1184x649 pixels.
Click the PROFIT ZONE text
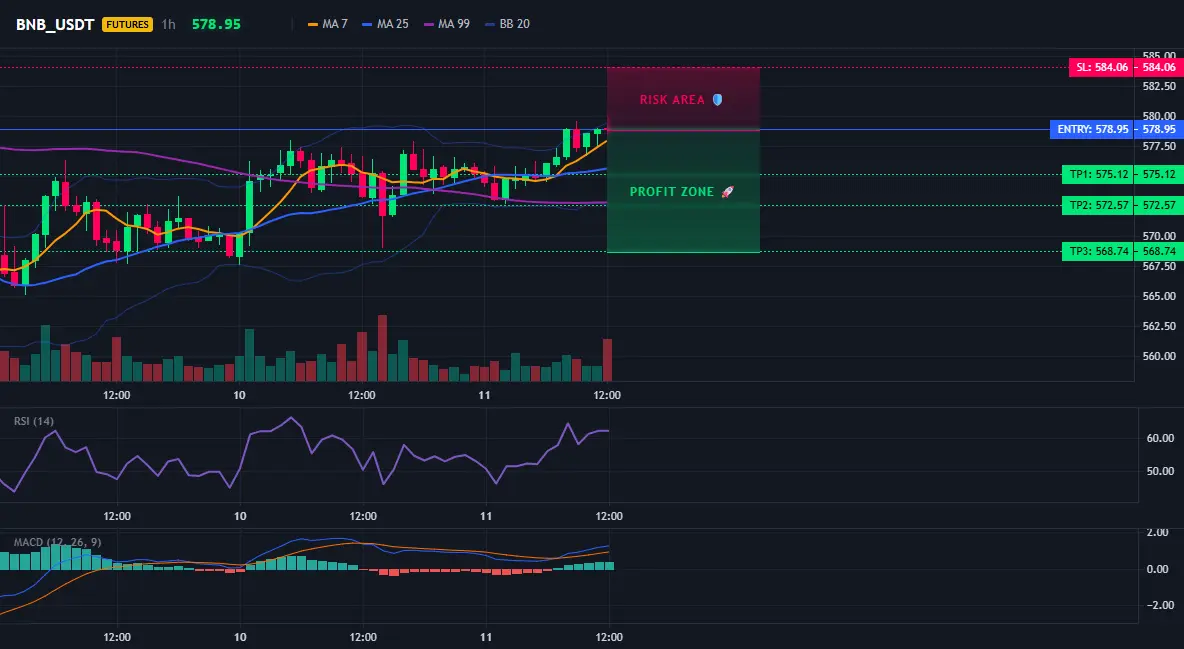click(x=672, y=192)
